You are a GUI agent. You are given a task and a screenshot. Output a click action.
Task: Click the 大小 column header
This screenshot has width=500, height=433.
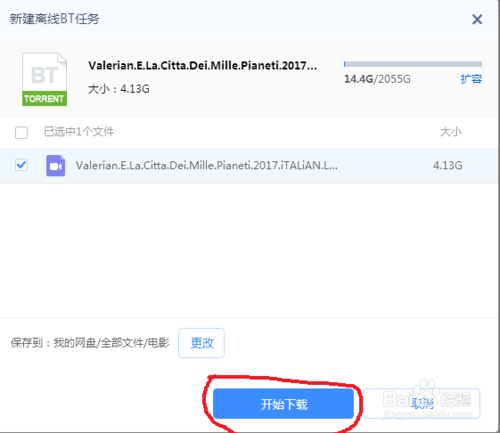(451, 132)
